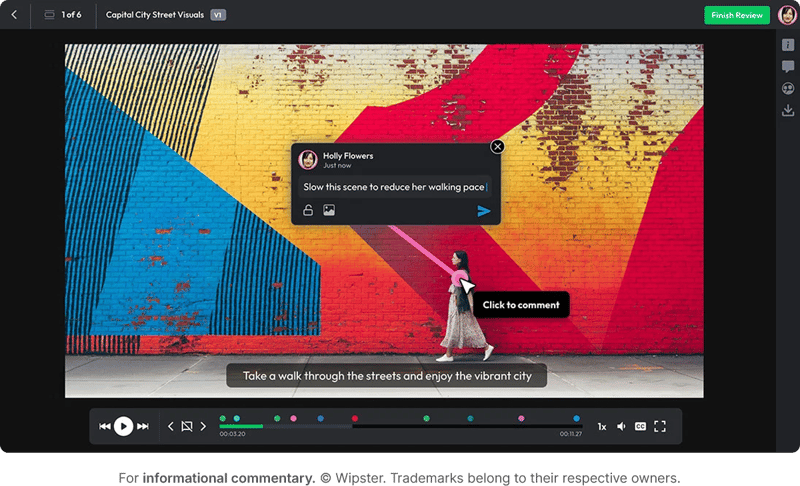This screenshot has height=486, width=800.
Task: Open the user profile avatar at top right
Action: point(787,15)
